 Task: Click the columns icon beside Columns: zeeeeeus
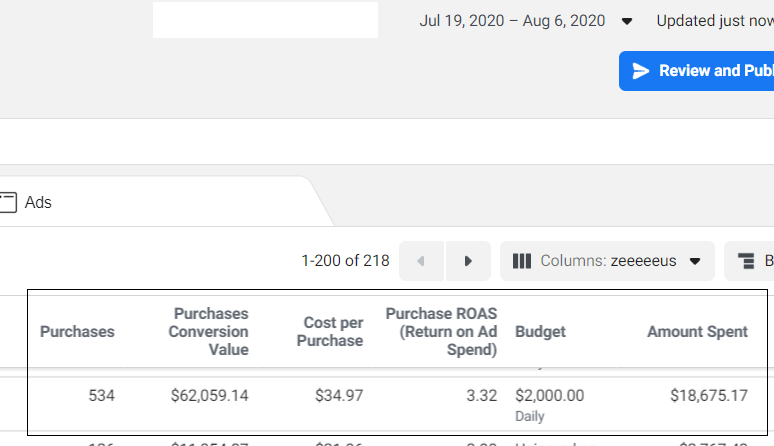[x=521, y=261]
